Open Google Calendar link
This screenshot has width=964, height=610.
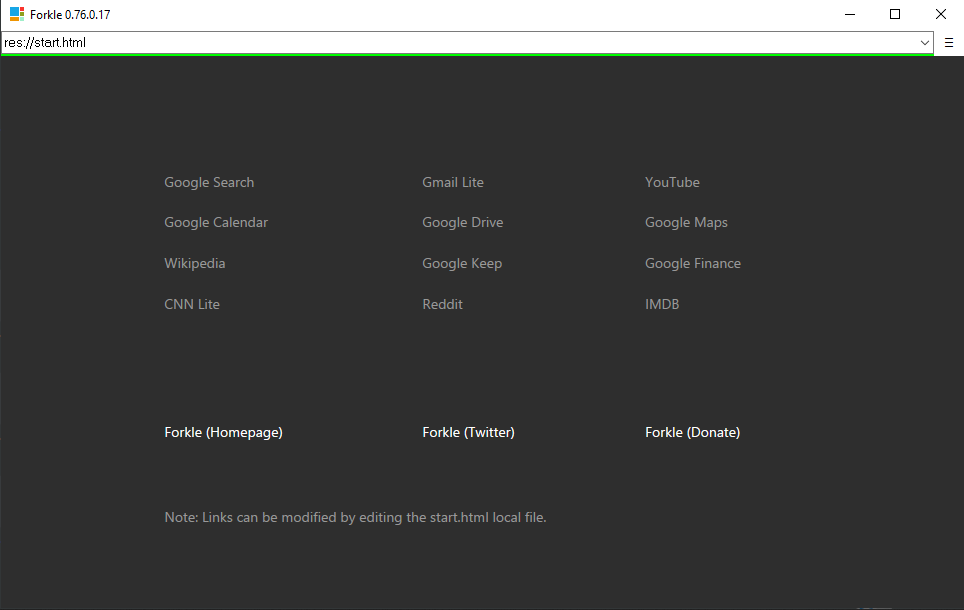pyautogui.click(x=216, y=223)
